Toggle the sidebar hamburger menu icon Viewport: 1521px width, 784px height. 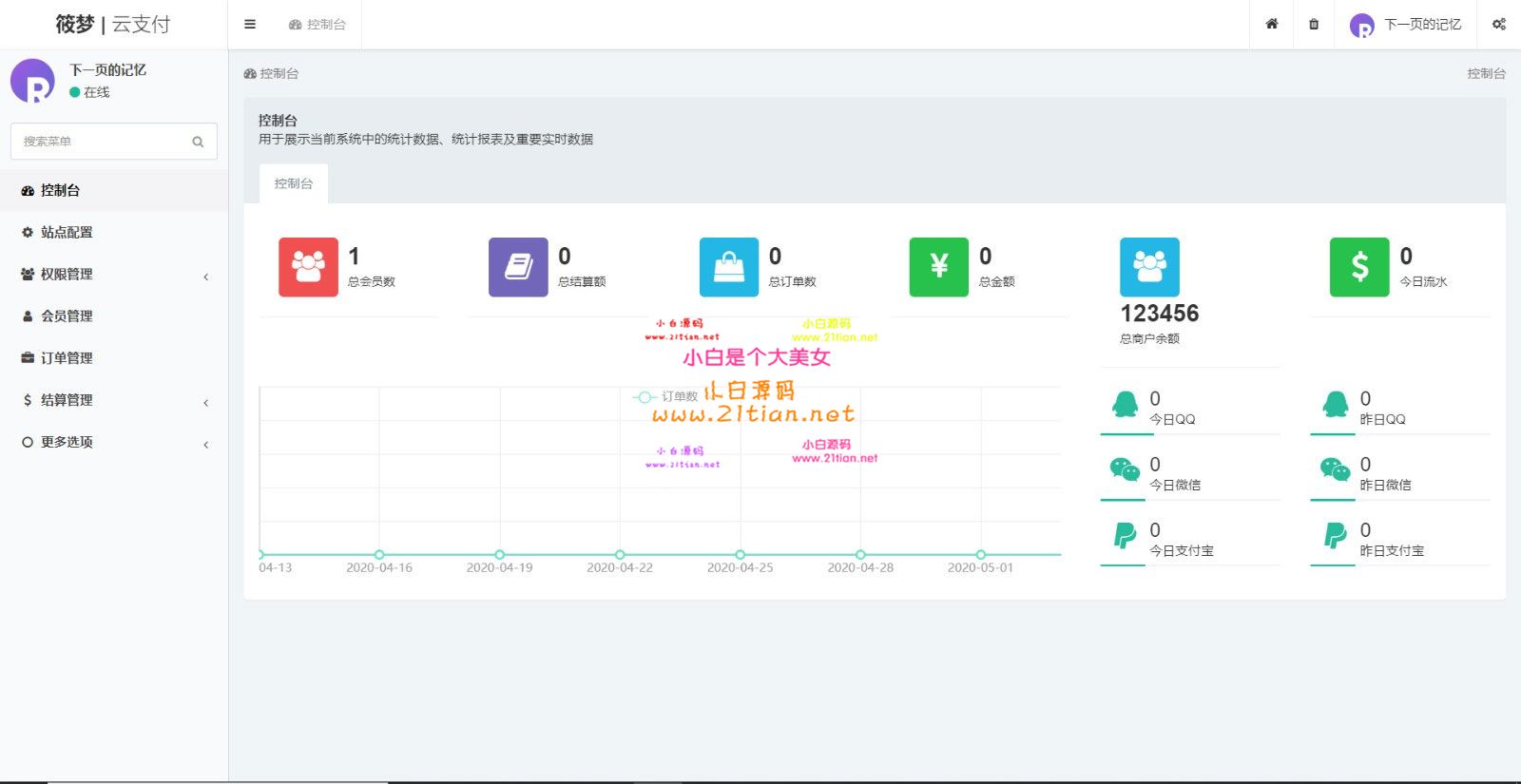point(250,25)
